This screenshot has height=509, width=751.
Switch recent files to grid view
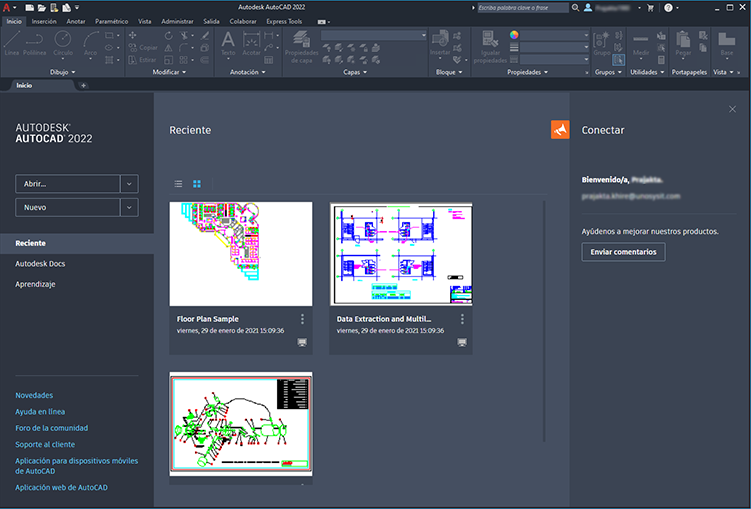197,184
